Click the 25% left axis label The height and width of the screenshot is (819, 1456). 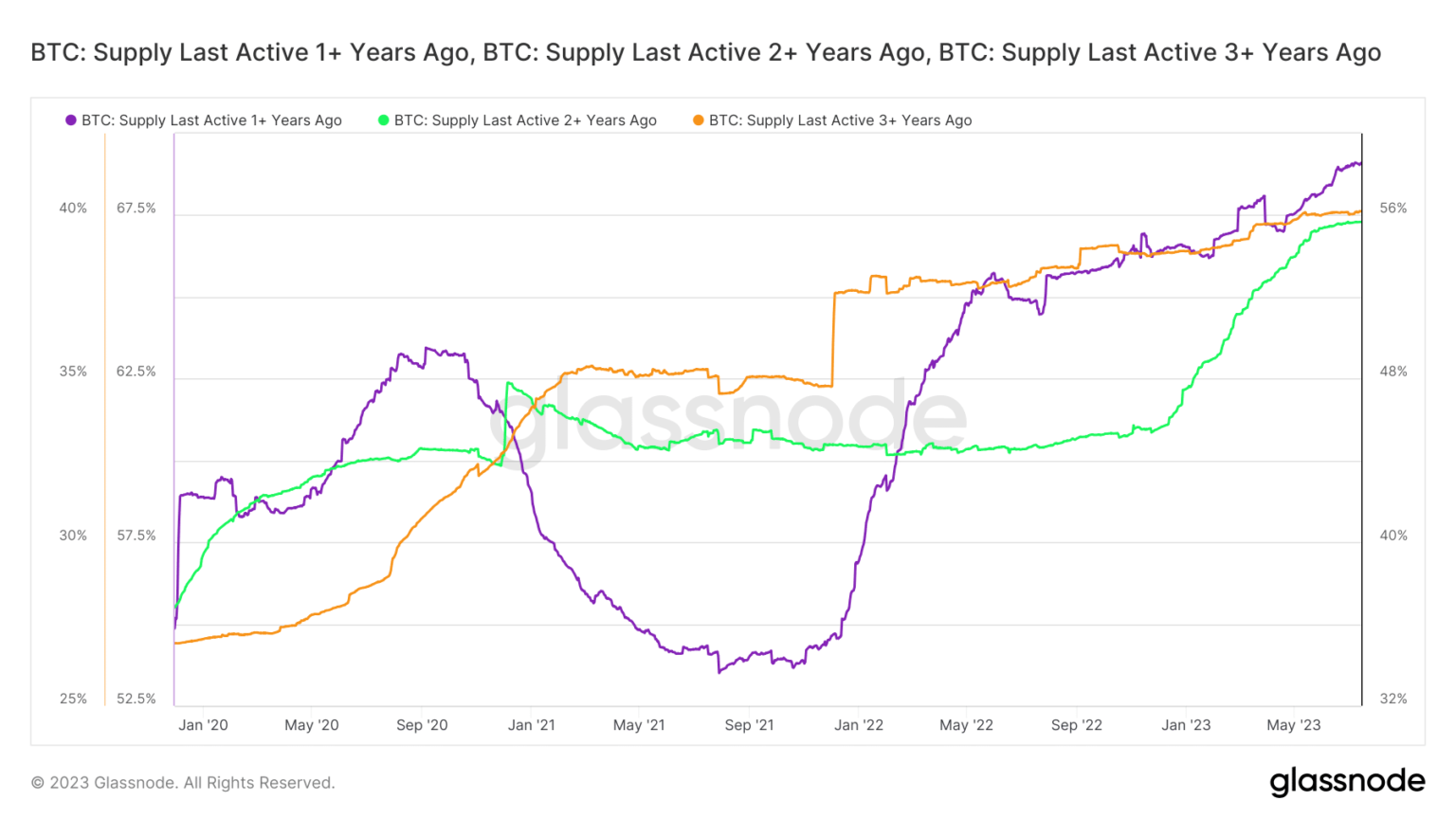73,700
